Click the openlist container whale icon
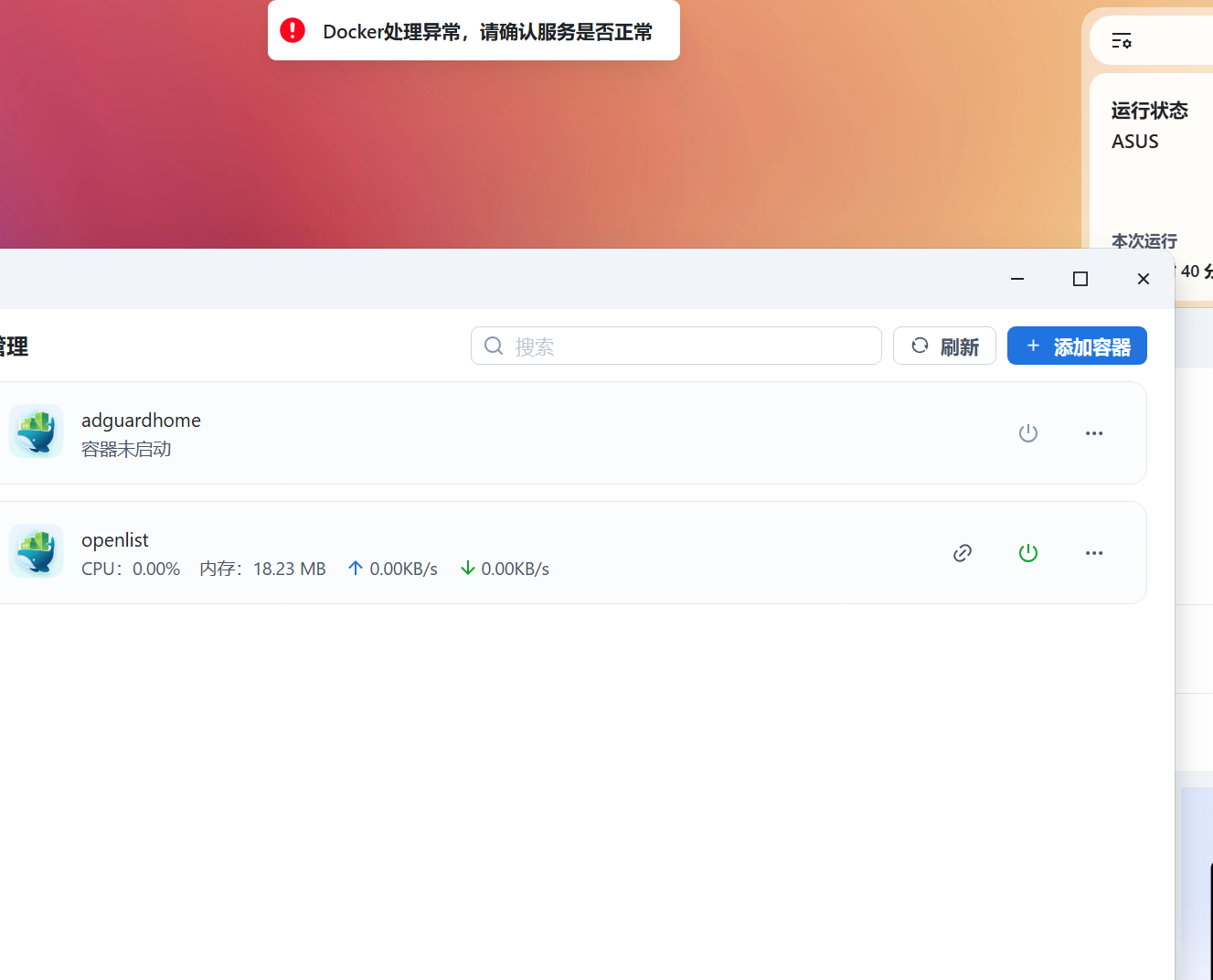This screenshot has height=980, width=1213. point(36,551)
